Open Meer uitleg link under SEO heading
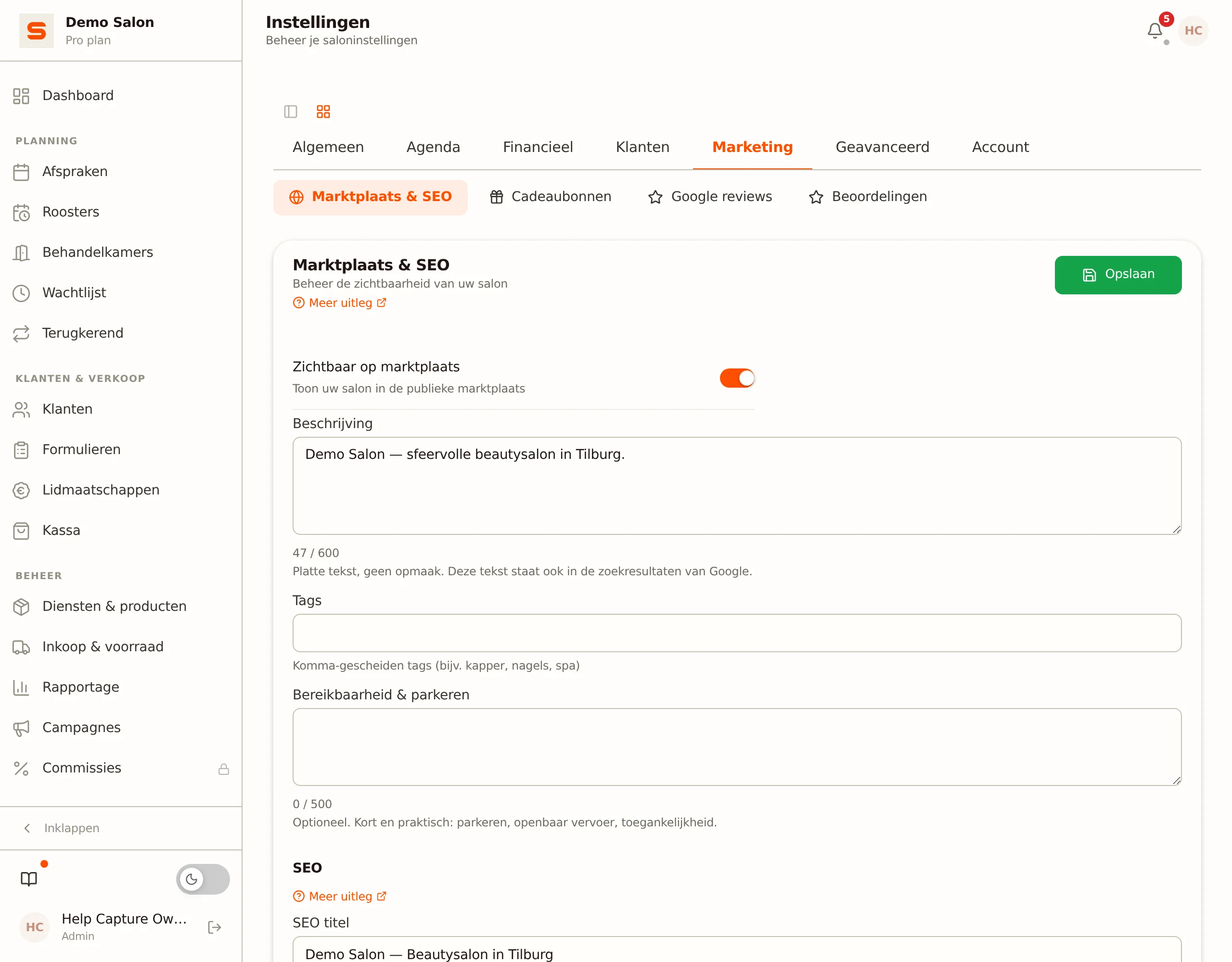This screenshot has height=962, width=1232. 340,896
